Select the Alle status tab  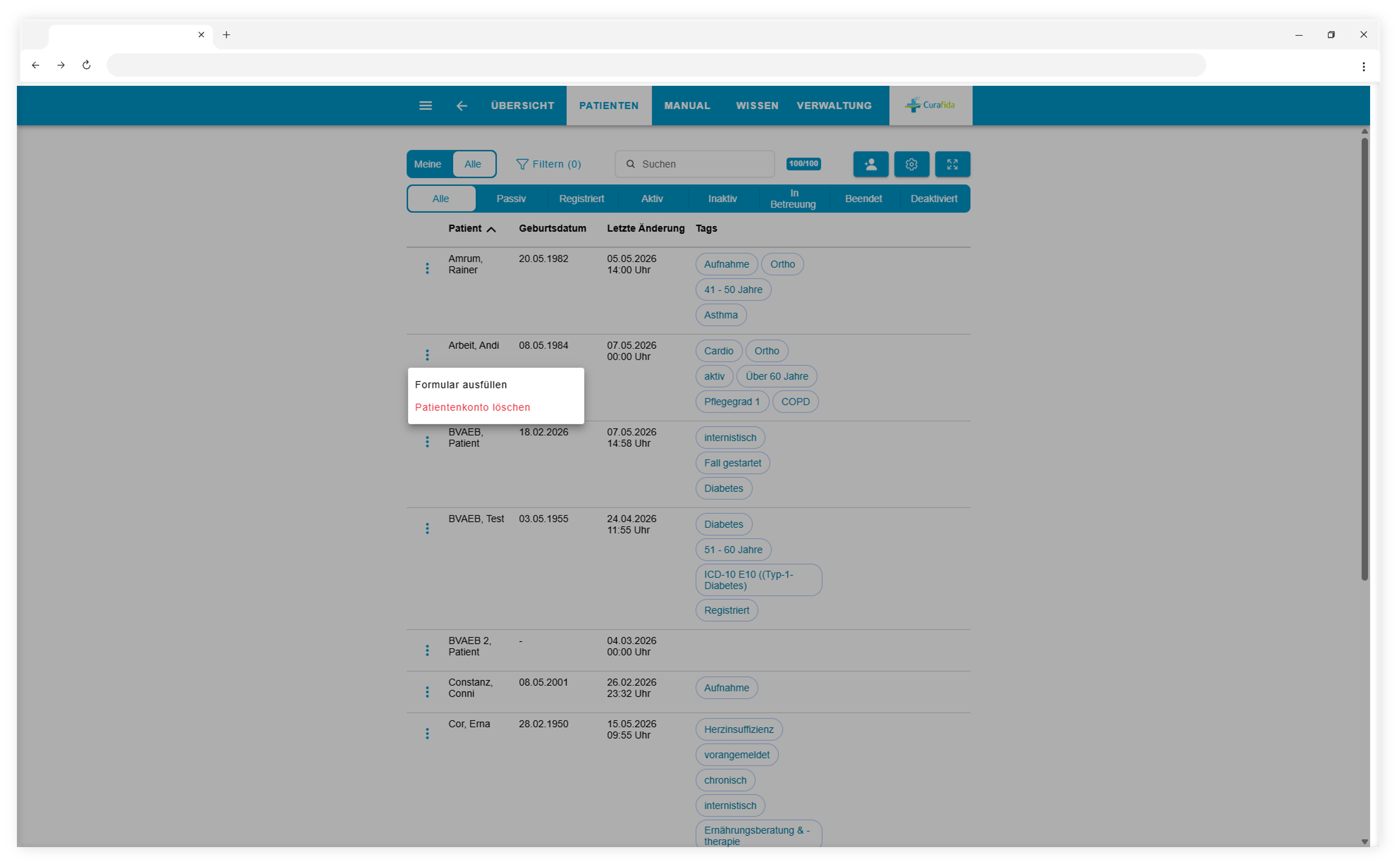pos(441,198)
